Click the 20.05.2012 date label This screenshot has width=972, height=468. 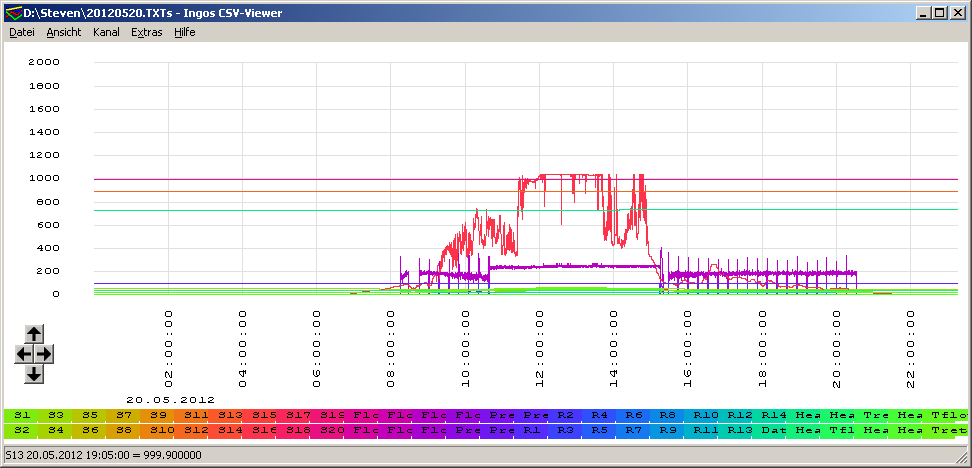[x=170, y=400]
